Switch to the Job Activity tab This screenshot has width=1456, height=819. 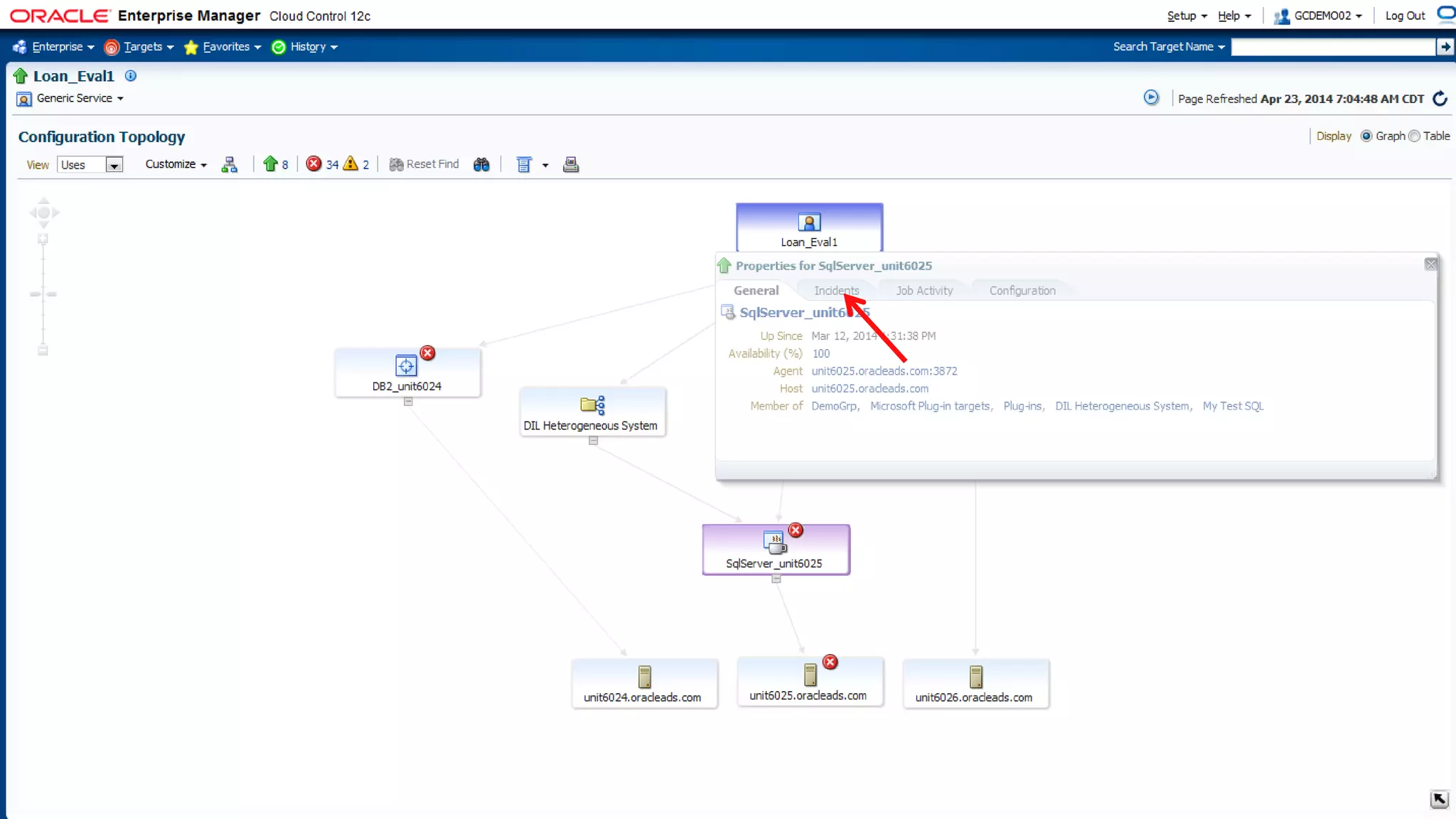click(x=924, y=290)
